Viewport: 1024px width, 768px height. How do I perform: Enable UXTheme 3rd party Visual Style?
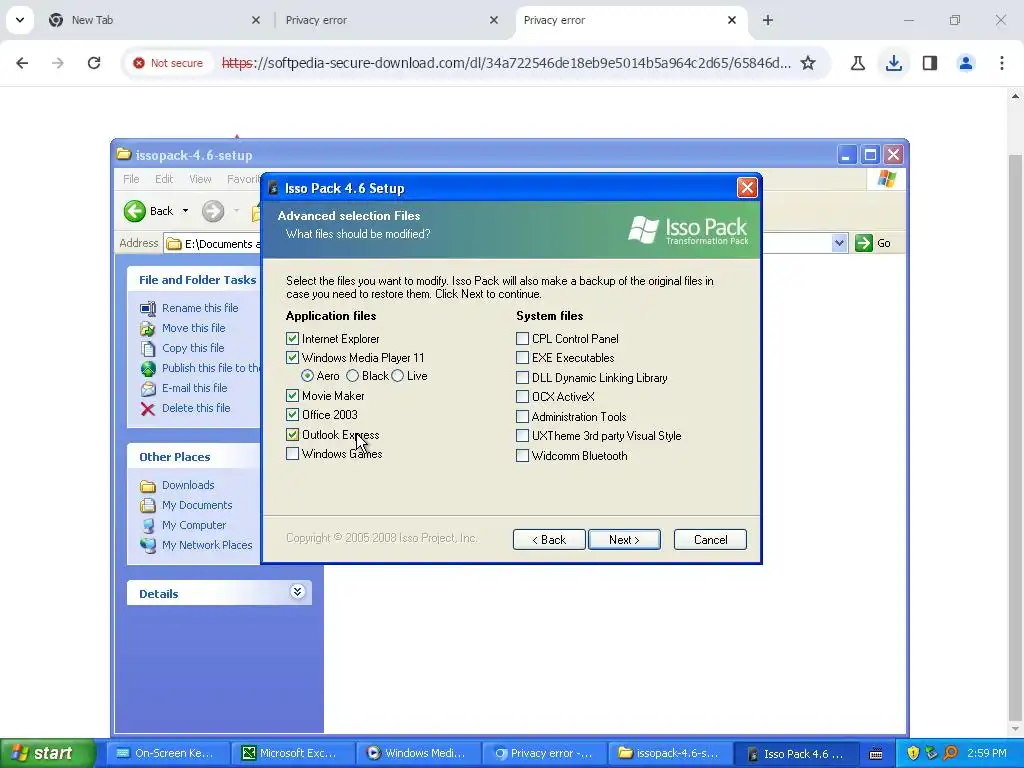tap(522, 436)
